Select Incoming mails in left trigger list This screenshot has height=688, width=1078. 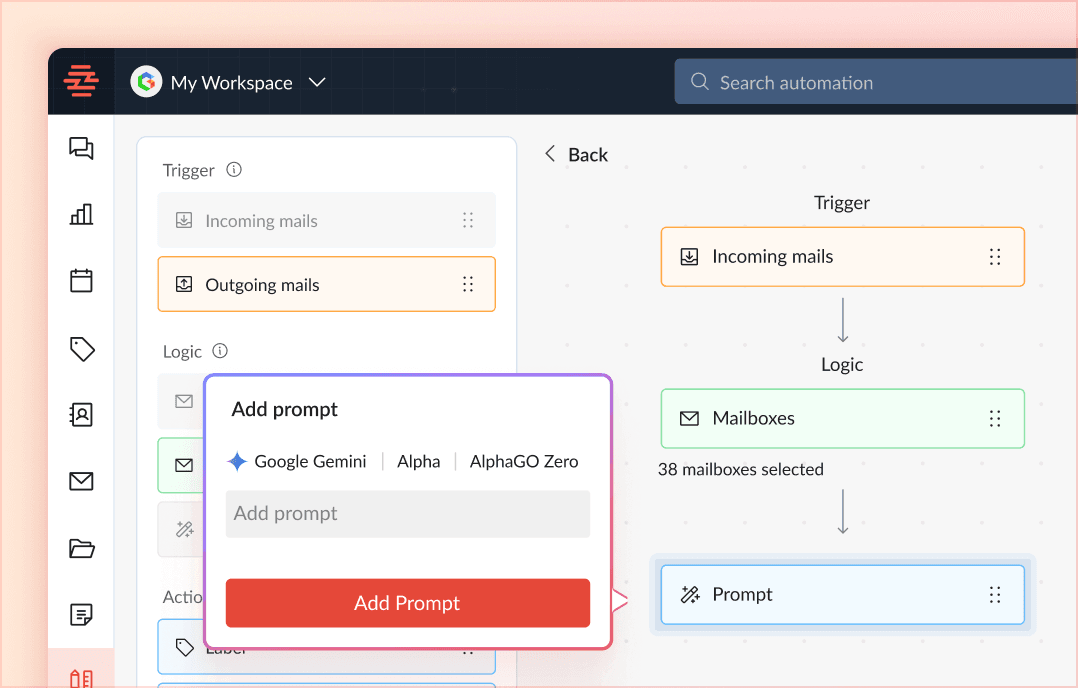tap(327, 221)
